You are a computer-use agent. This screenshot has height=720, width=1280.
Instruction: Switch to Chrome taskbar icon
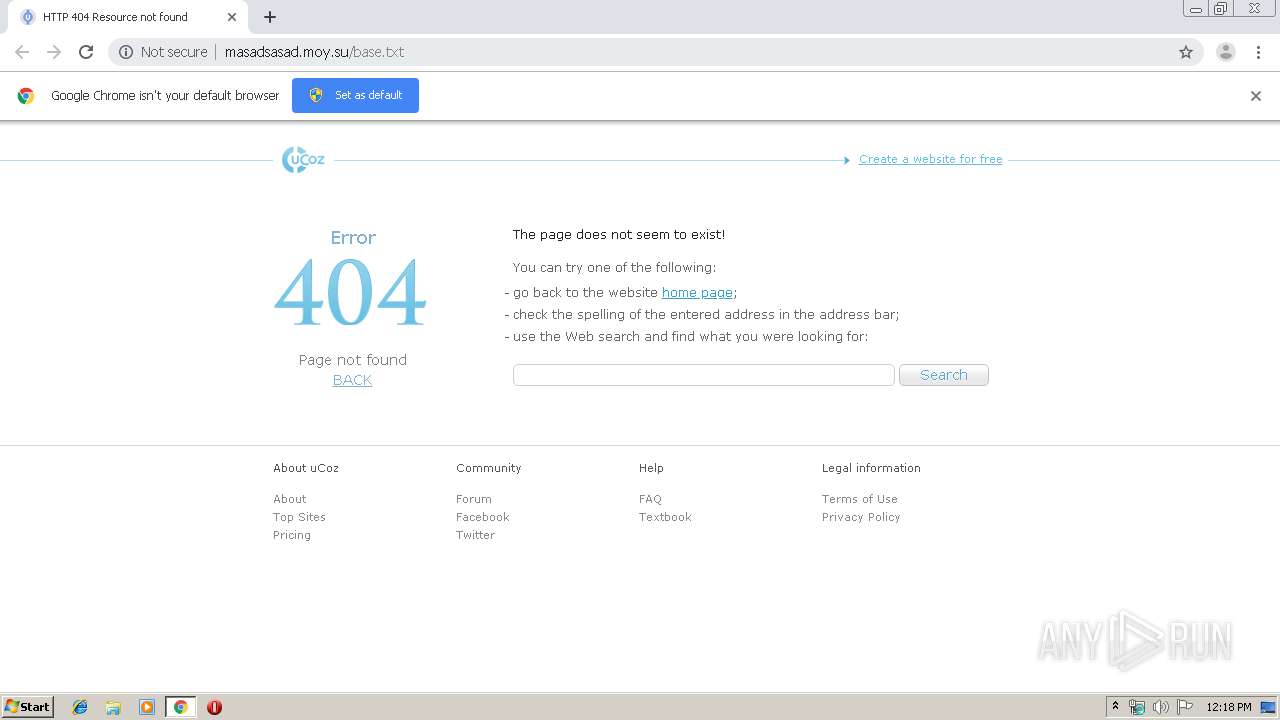point(180,707)
